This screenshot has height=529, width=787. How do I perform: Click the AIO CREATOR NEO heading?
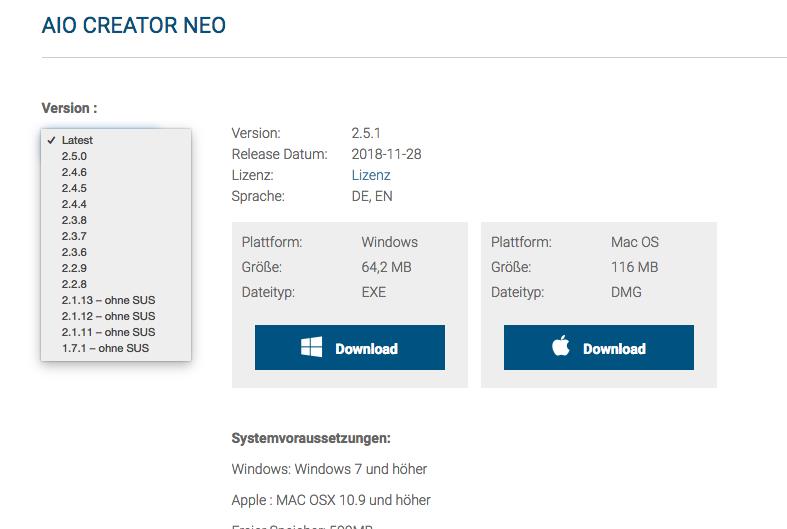coord(134,26)
